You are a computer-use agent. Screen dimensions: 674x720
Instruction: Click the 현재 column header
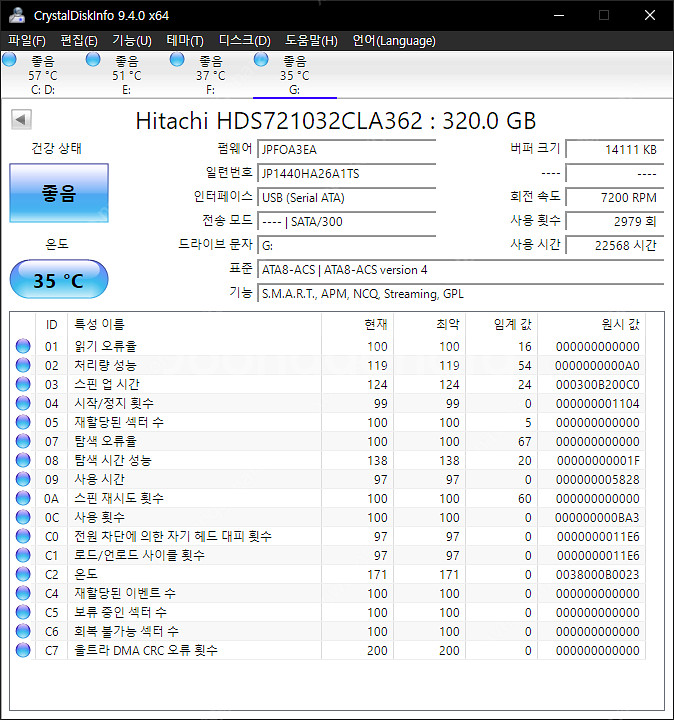pos(357,325)
